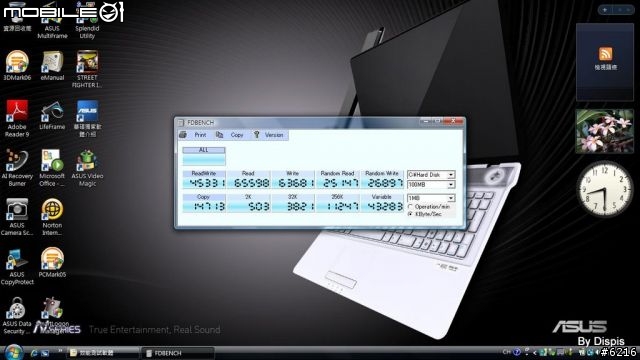This screenshot has height=360, width=640.
Task: Open ASUS Camera Screen Saver icon
Action: [17, 217]
